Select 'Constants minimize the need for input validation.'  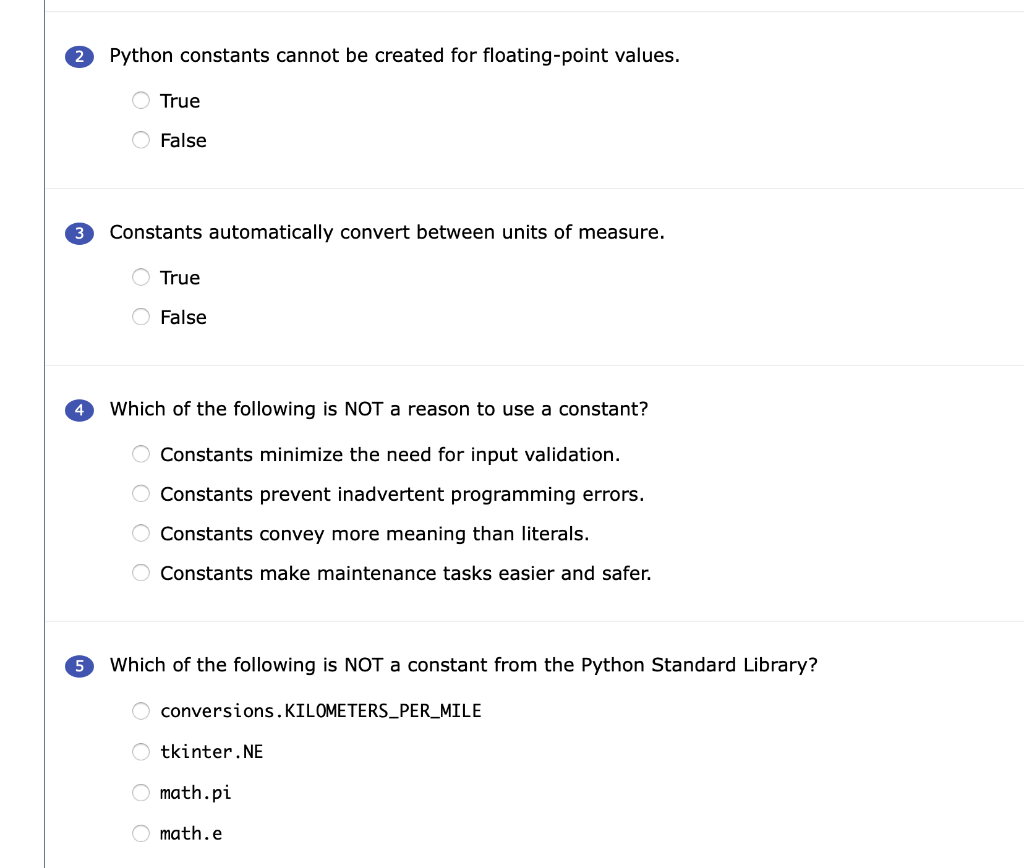pyautogui.click(x=141, y=454)
